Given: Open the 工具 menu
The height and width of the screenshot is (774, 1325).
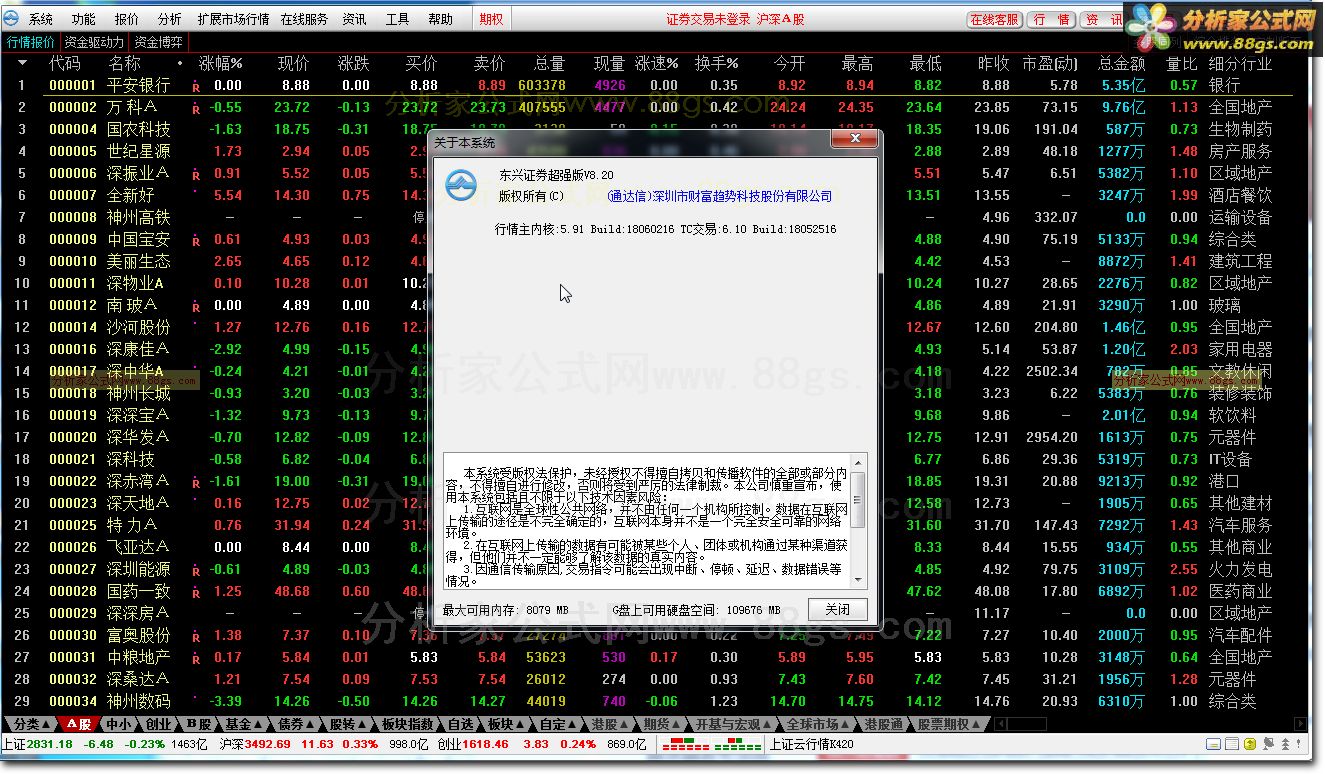Looking at the screenshot, I should click(397, 19).
